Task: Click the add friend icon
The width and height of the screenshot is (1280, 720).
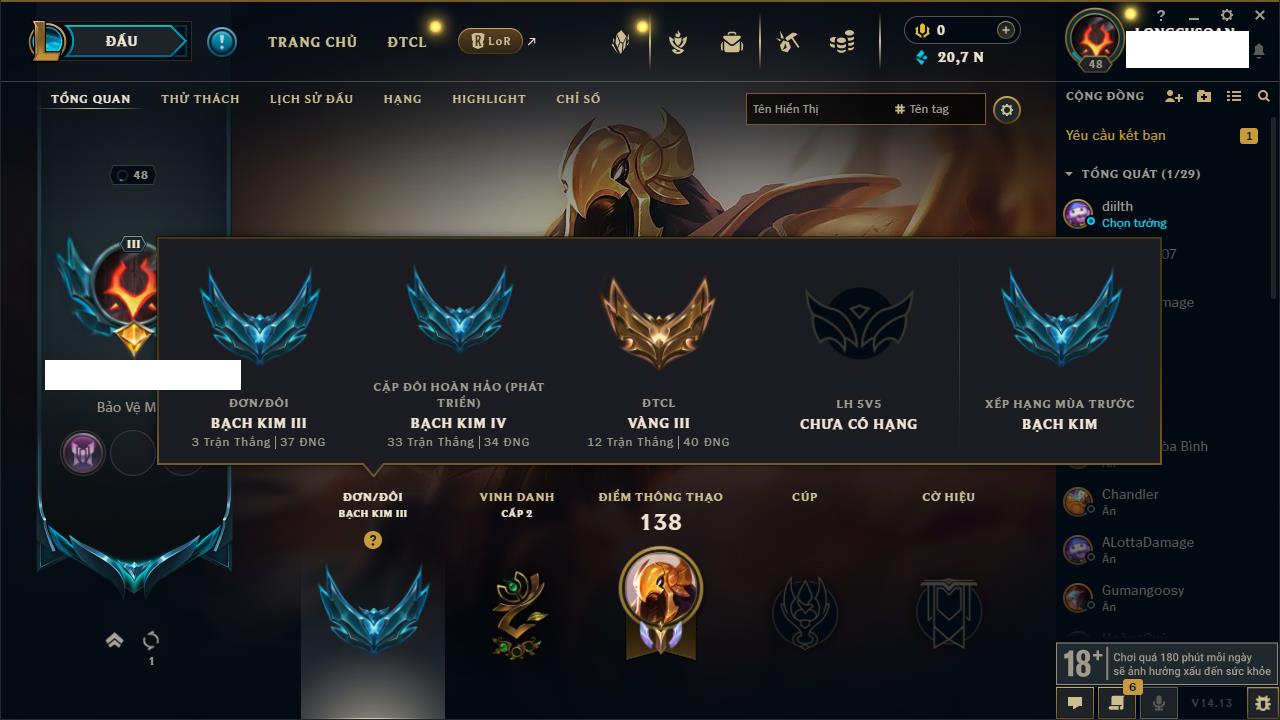Action: pos(1174,96)
